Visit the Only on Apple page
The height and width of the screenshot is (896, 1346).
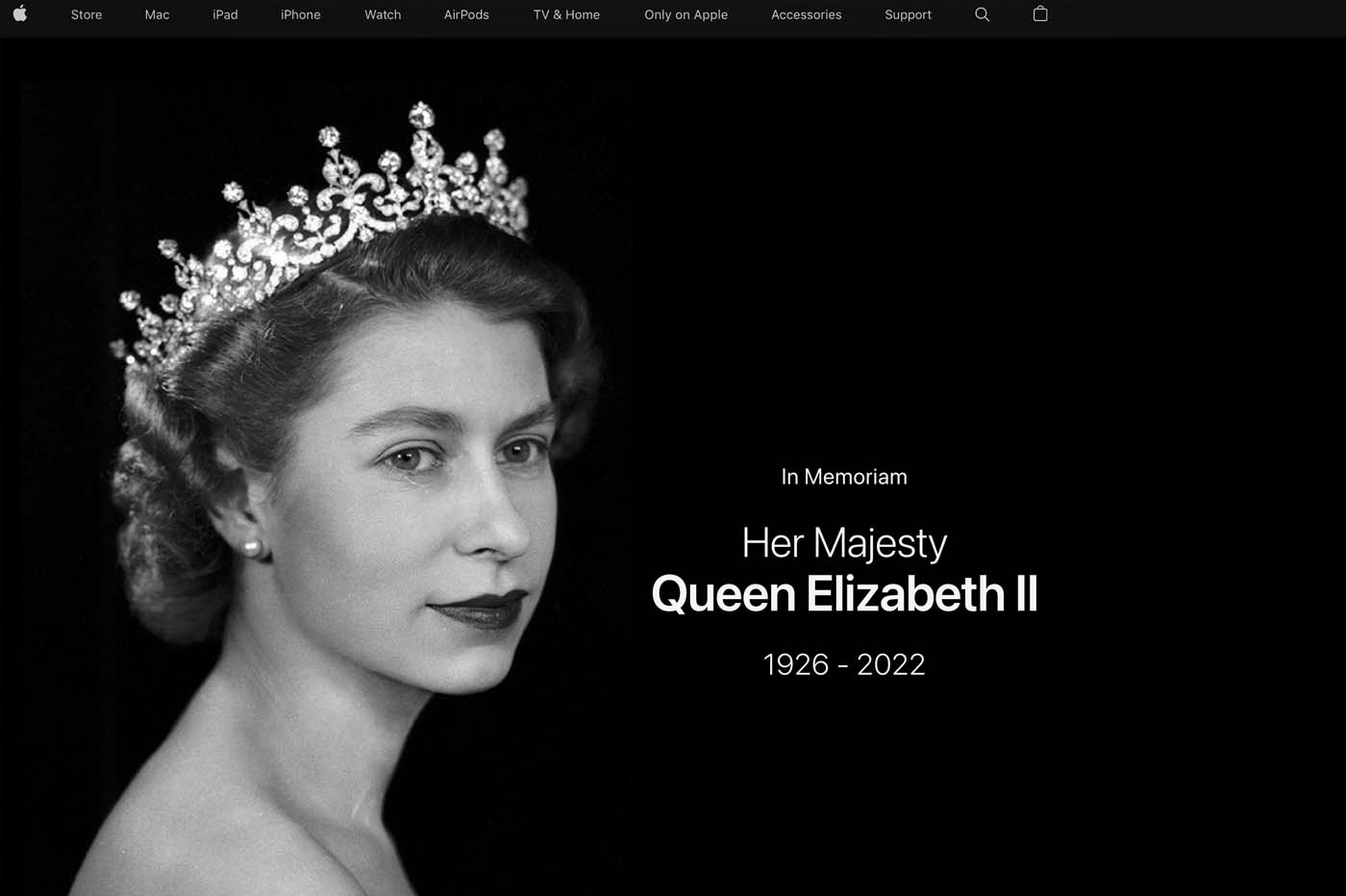tap(685, 14)
